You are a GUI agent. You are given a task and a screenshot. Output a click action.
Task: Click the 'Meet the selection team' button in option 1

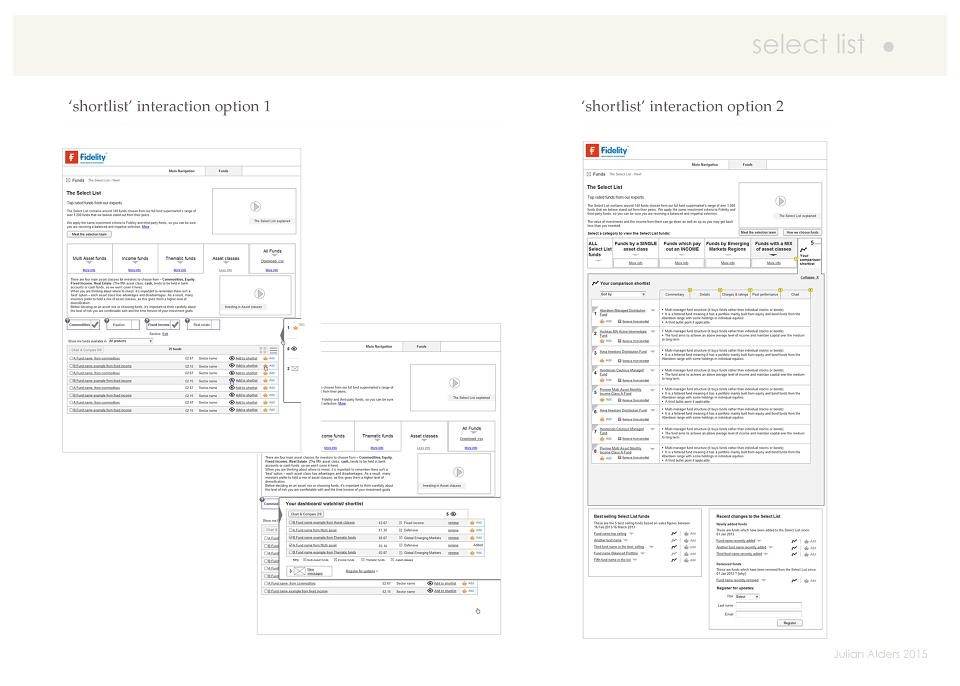point(89,234)
